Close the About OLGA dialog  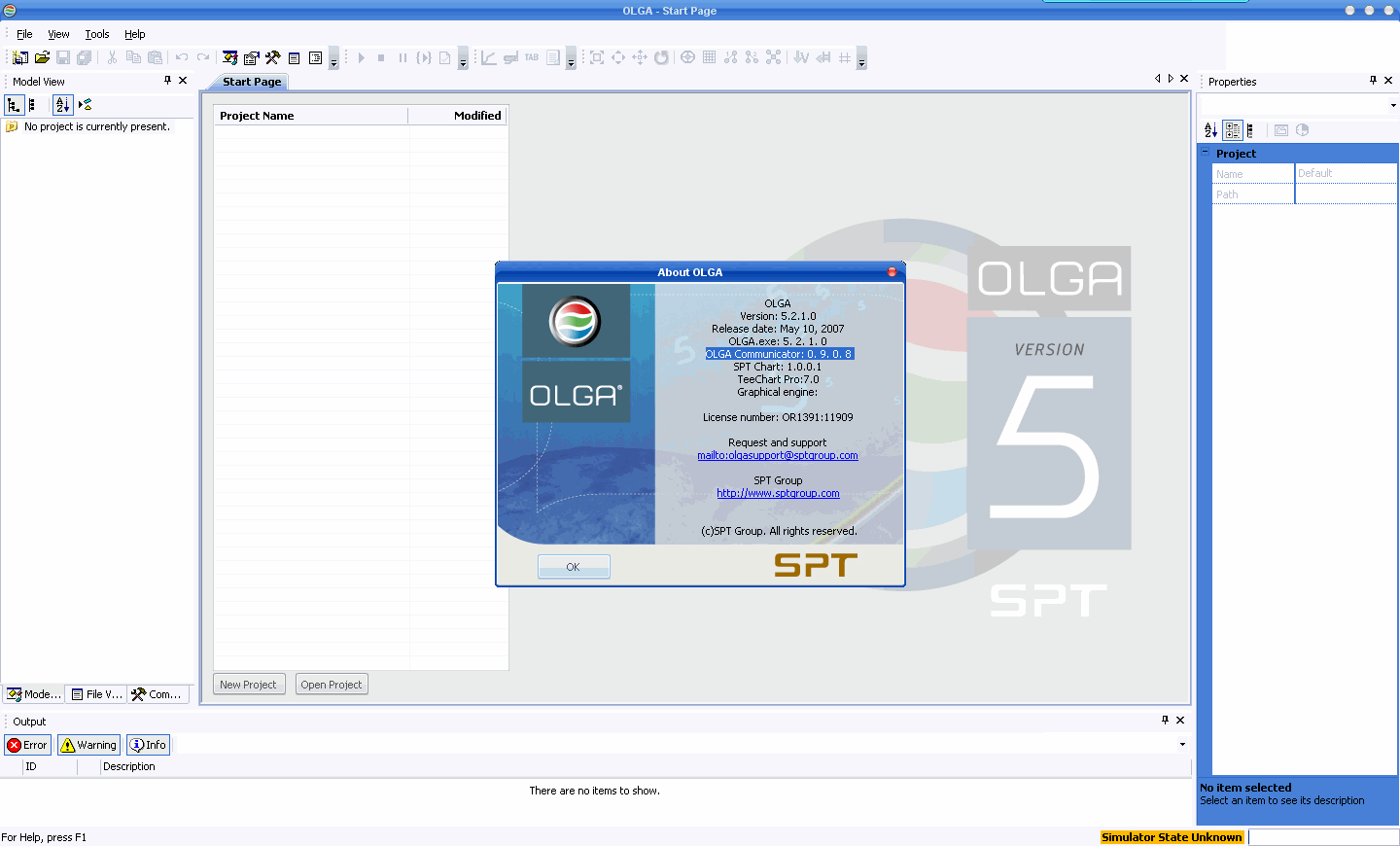[892, 272]
